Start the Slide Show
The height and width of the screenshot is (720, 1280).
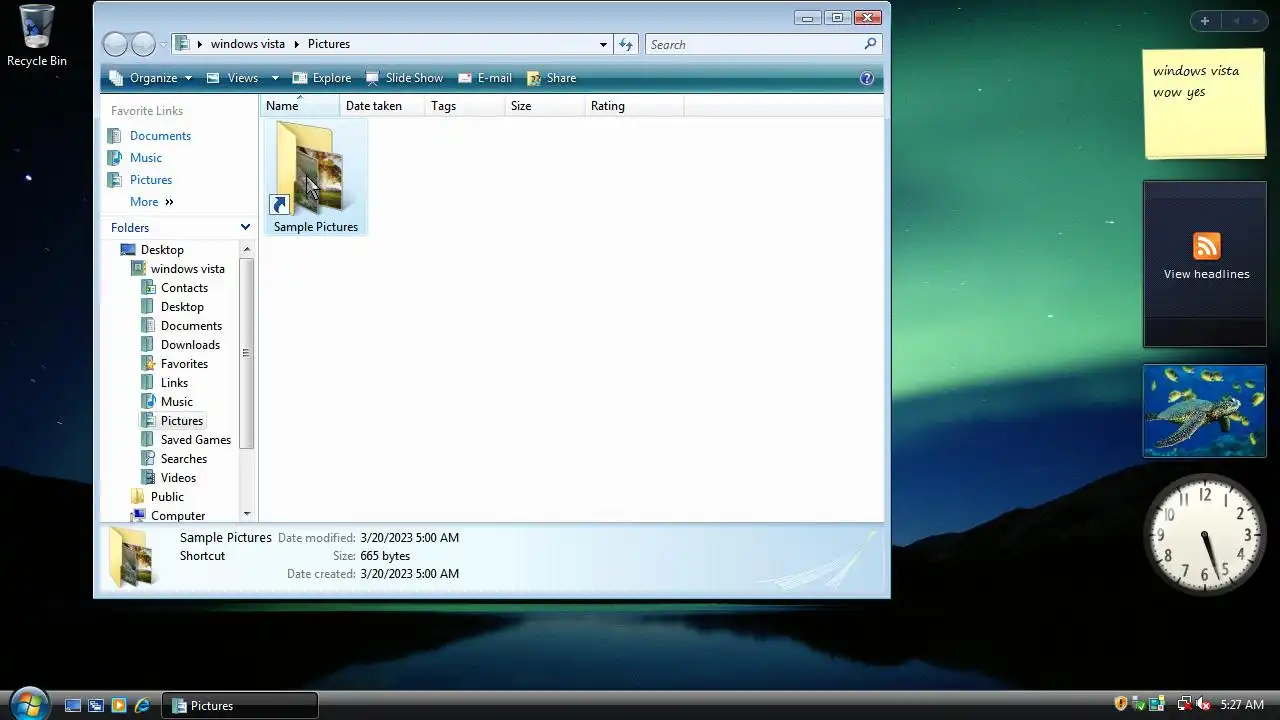click(404, 78)
